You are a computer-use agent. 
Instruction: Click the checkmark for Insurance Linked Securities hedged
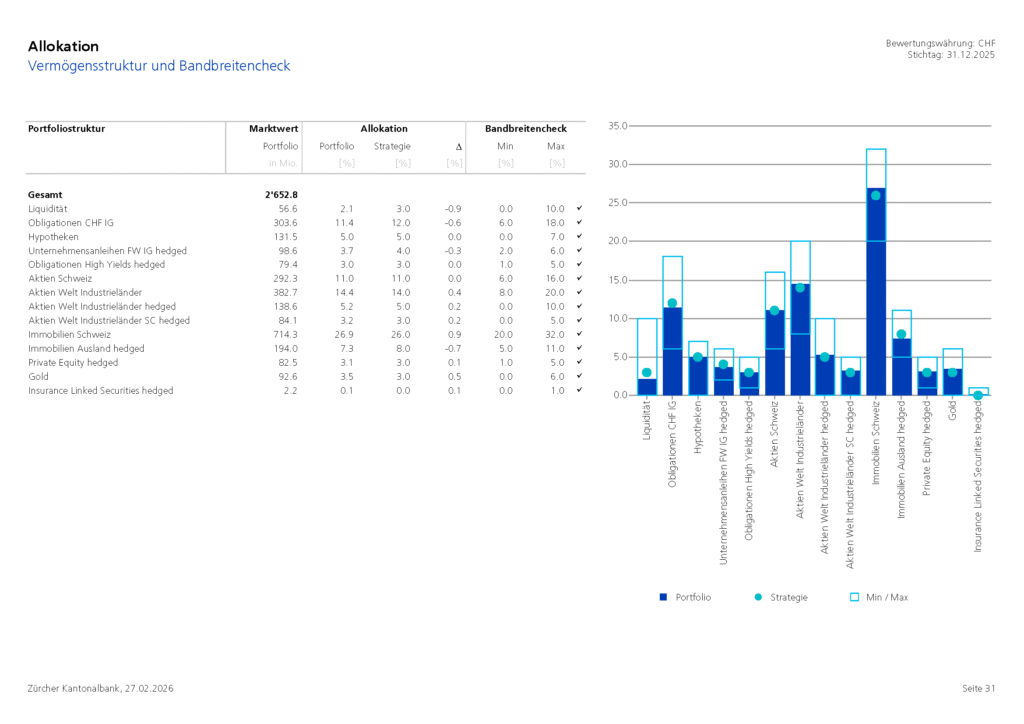tap(579, 390)
